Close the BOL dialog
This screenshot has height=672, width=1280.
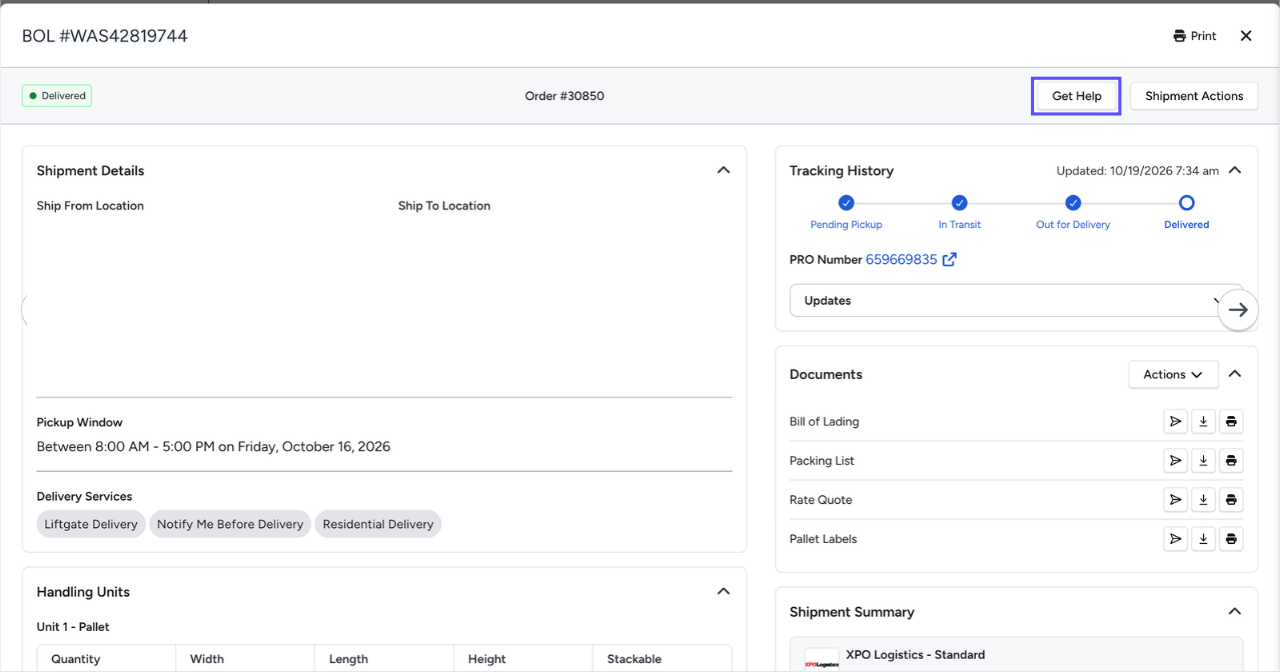pyautogui.click(x=1246, y=36)
